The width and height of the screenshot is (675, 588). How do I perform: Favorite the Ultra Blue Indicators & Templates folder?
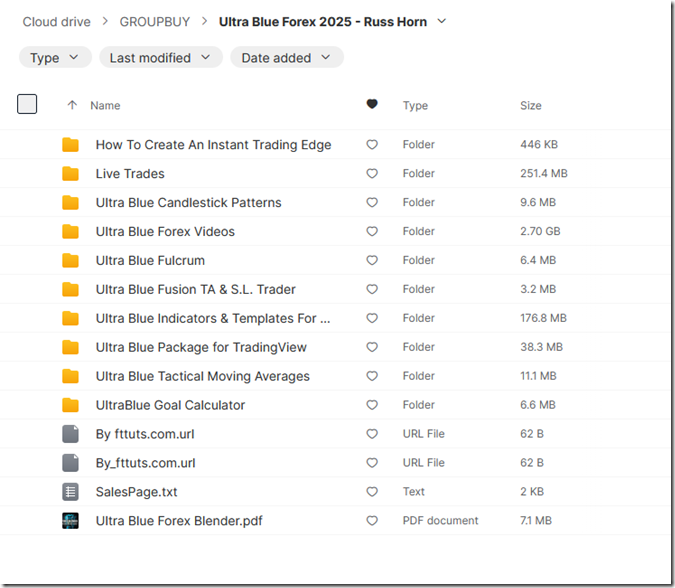pyautogui.click(x=372, y=318)
